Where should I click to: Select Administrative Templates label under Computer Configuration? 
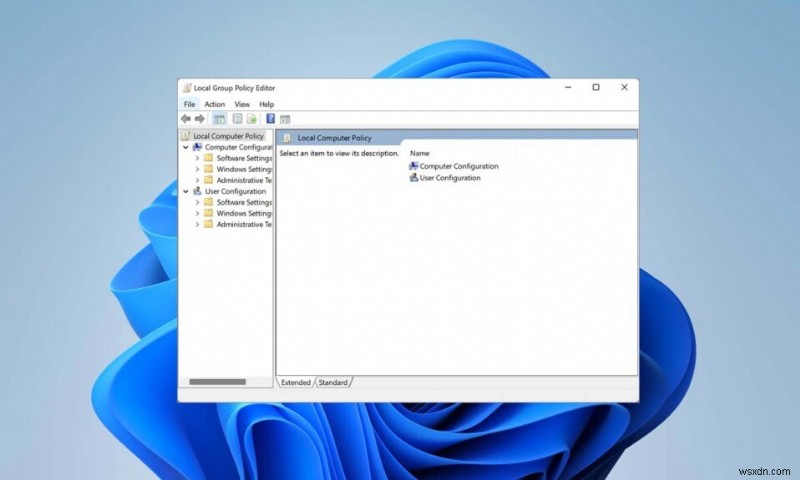tap(244, 180)
